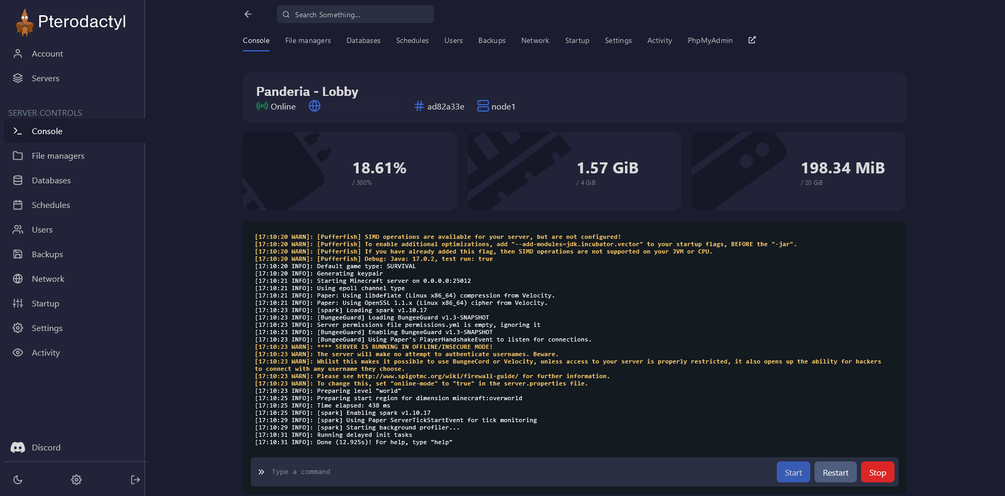
Task: Click the SERVER CONTROLS sidebar heading
Action: coord(45,113)
